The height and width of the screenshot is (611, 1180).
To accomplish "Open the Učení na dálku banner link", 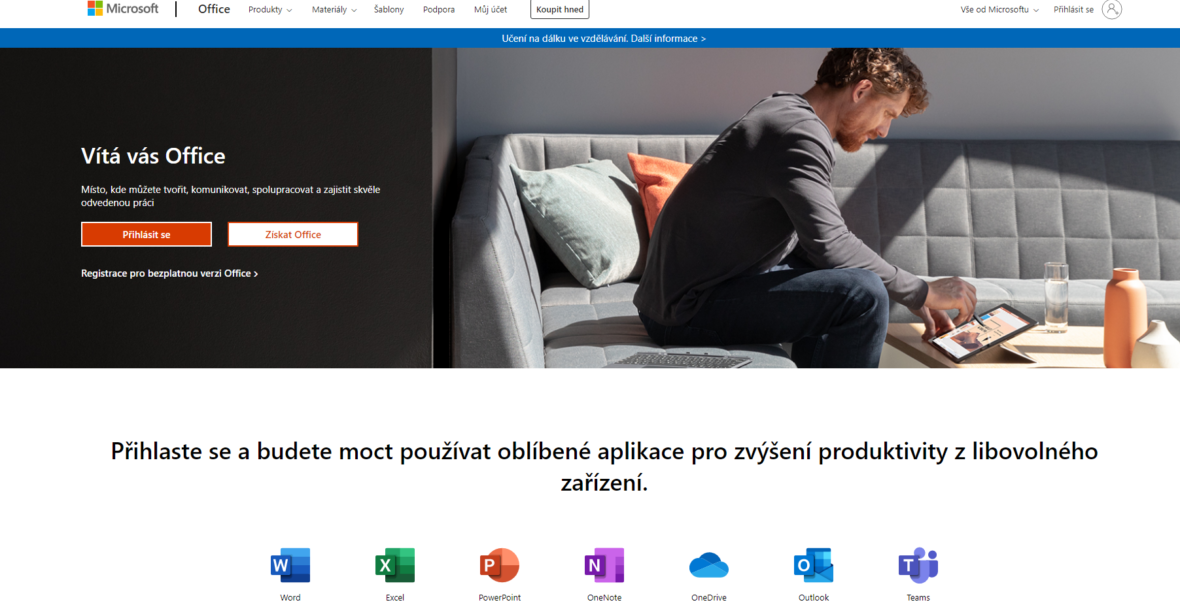I will click(x=604, y=38).
